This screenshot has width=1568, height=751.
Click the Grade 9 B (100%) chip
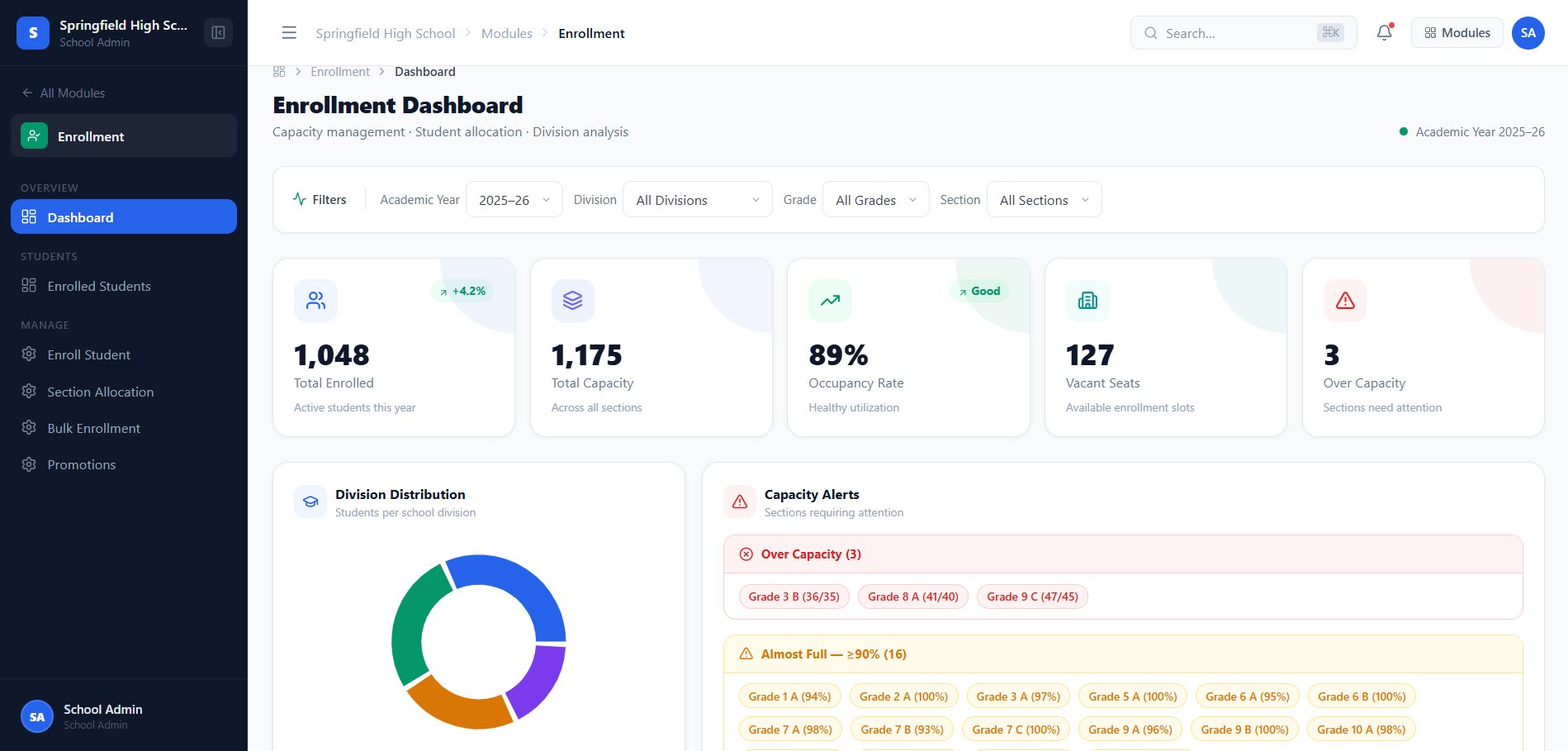tap(1245, 730)
